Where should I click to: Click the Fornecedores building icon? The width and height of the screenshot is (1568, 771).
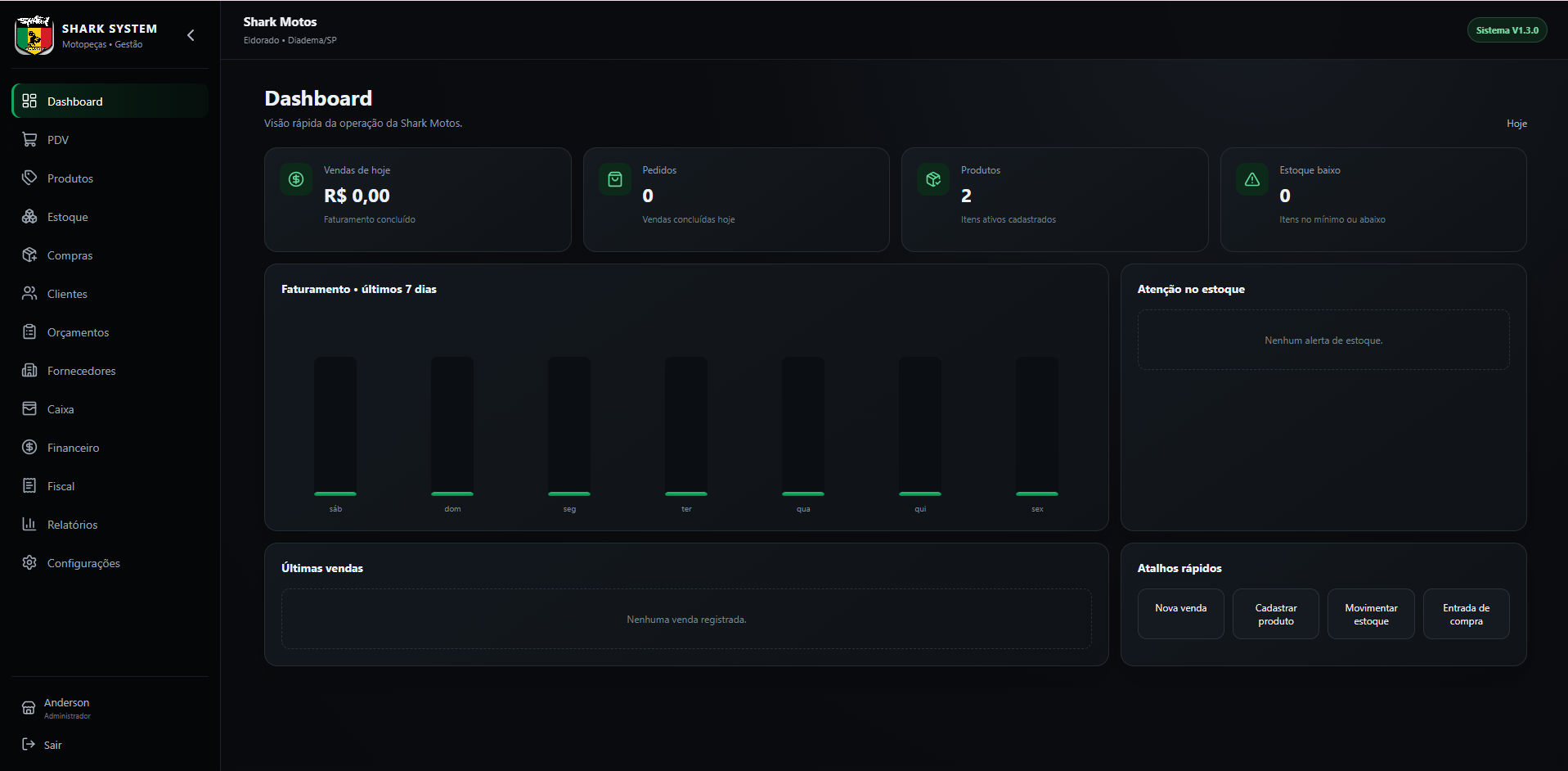pyautogui.click(x=29, y=370)
